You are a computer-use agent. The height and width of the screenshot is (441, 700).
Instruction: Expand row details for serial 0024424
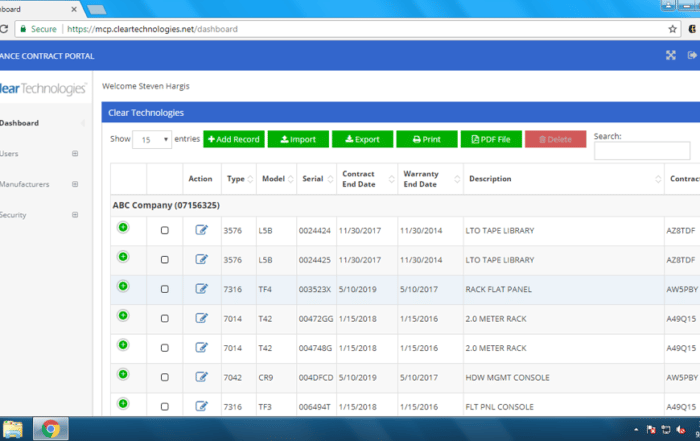(123, 227)
